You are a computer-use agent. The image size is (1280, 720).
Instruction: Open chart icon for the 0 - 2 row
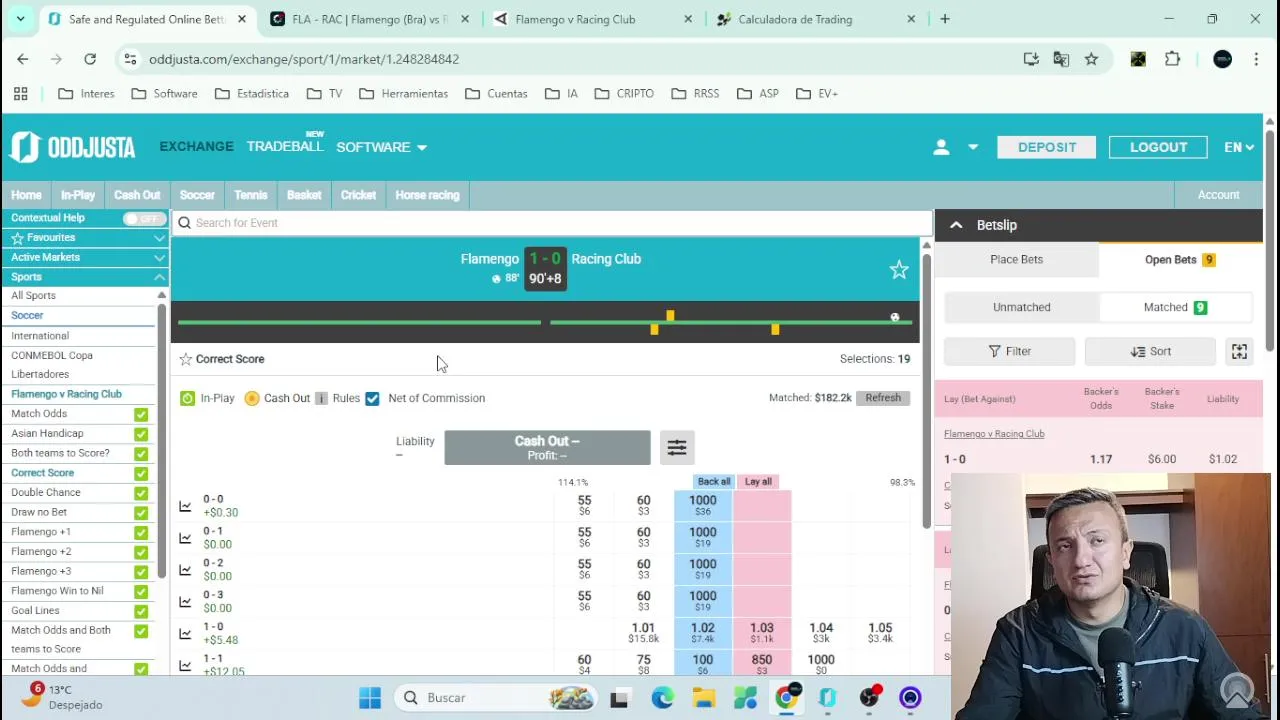[185, 570]
